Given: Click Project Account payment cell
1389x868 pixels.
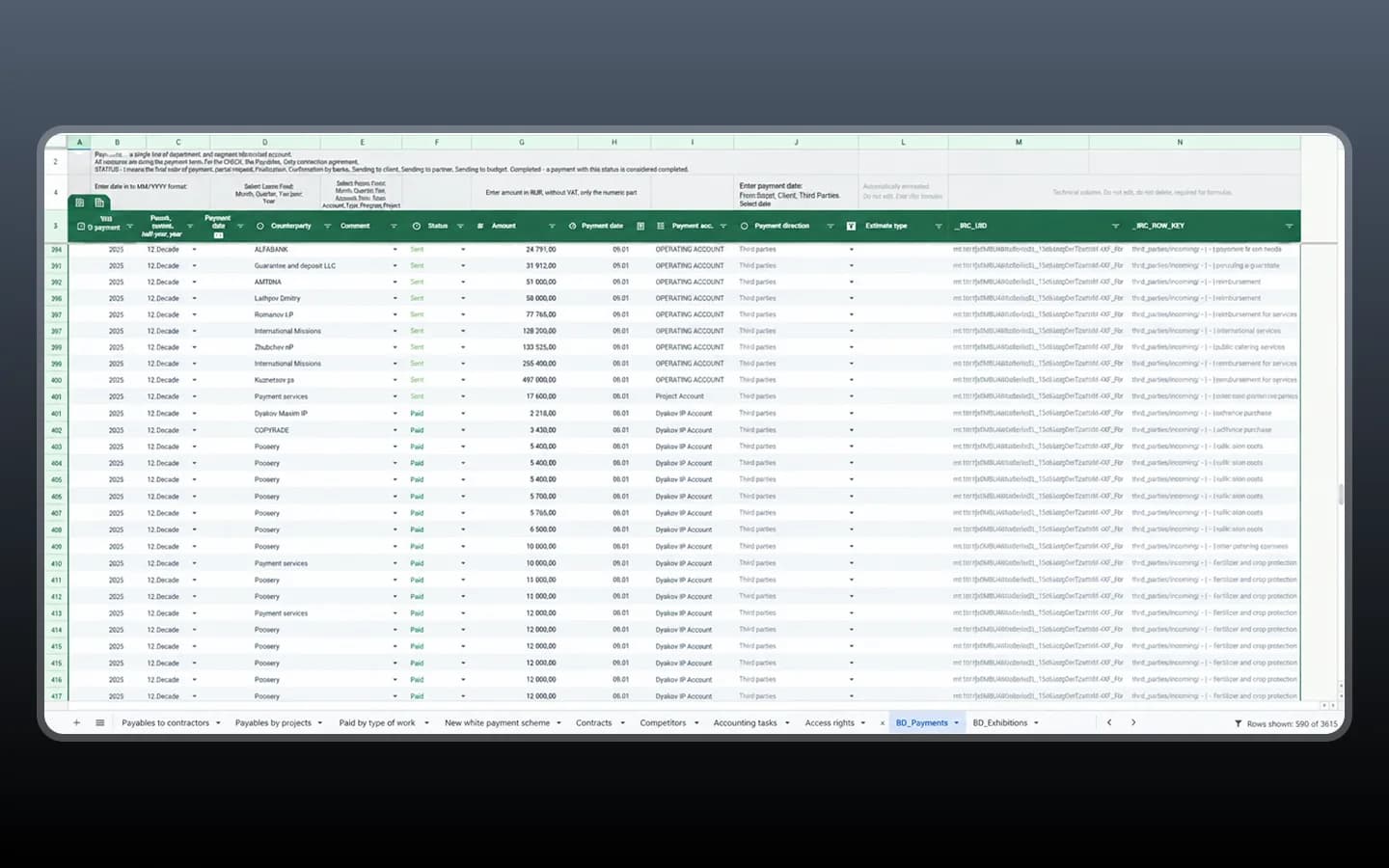Looking at the screenshot, I should point(679,396).
